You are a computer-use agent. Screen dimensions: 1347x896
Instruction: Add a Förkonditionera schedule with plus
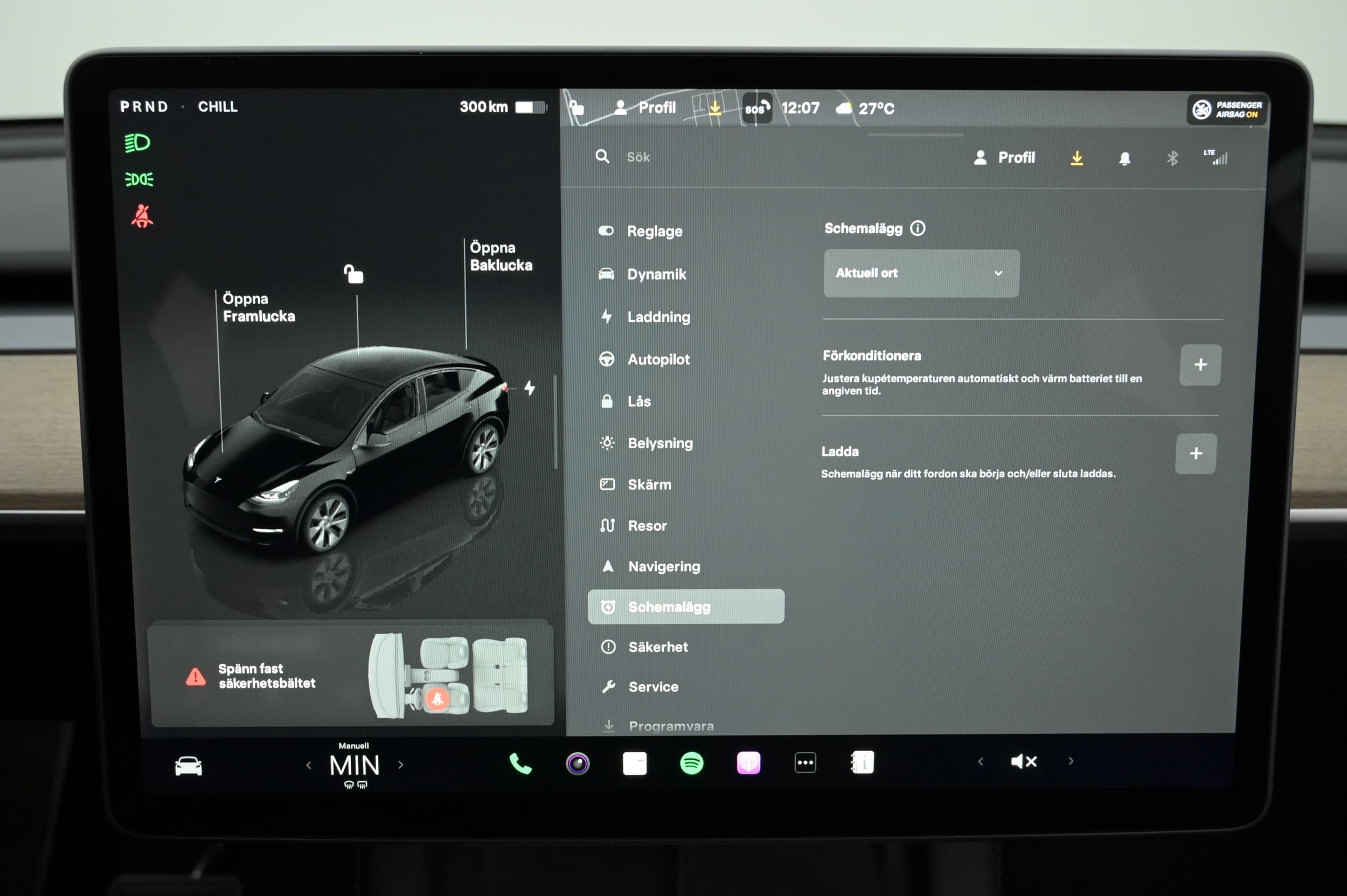[1200, 365]
